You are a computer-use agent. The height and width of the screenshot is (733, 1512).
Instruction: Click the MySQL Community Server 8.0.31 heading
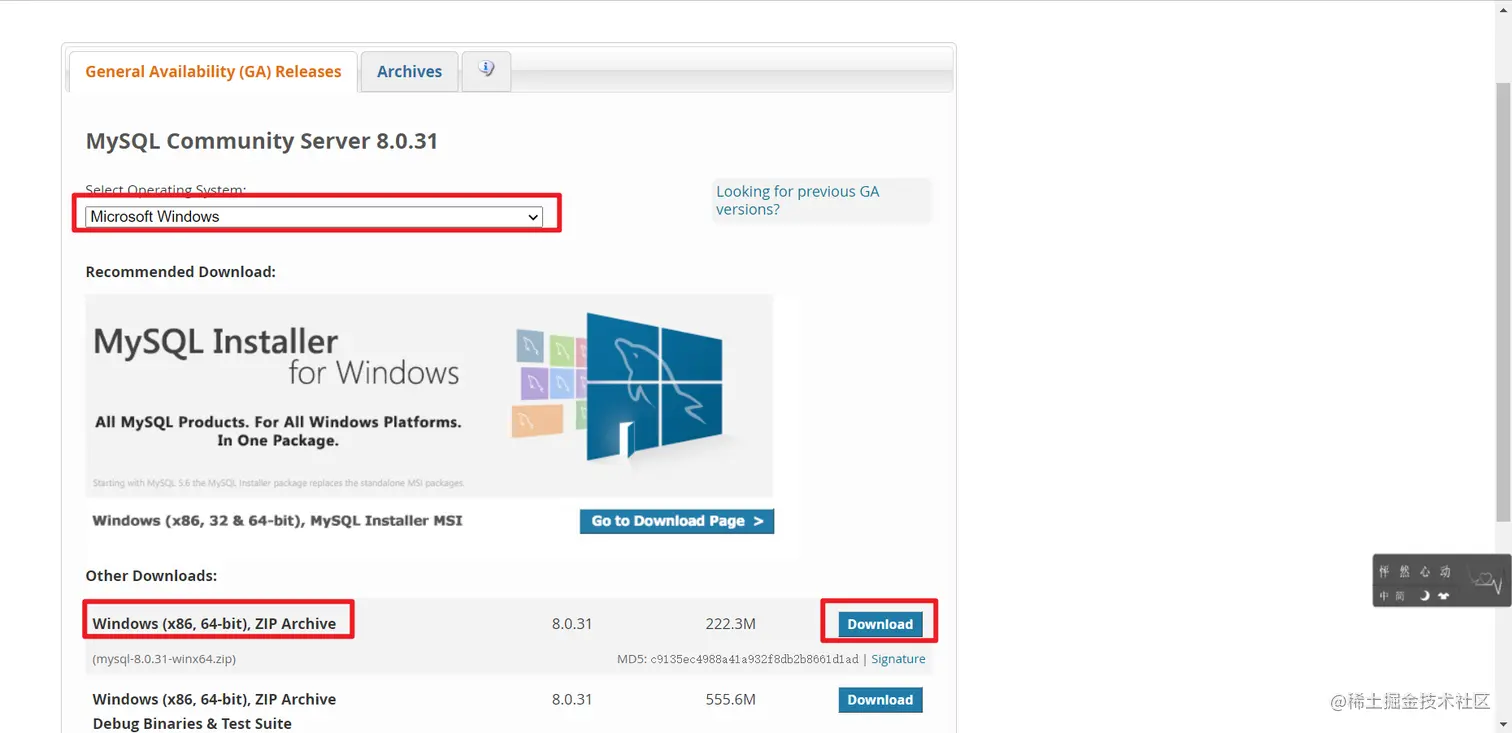[x=262, y=141]
